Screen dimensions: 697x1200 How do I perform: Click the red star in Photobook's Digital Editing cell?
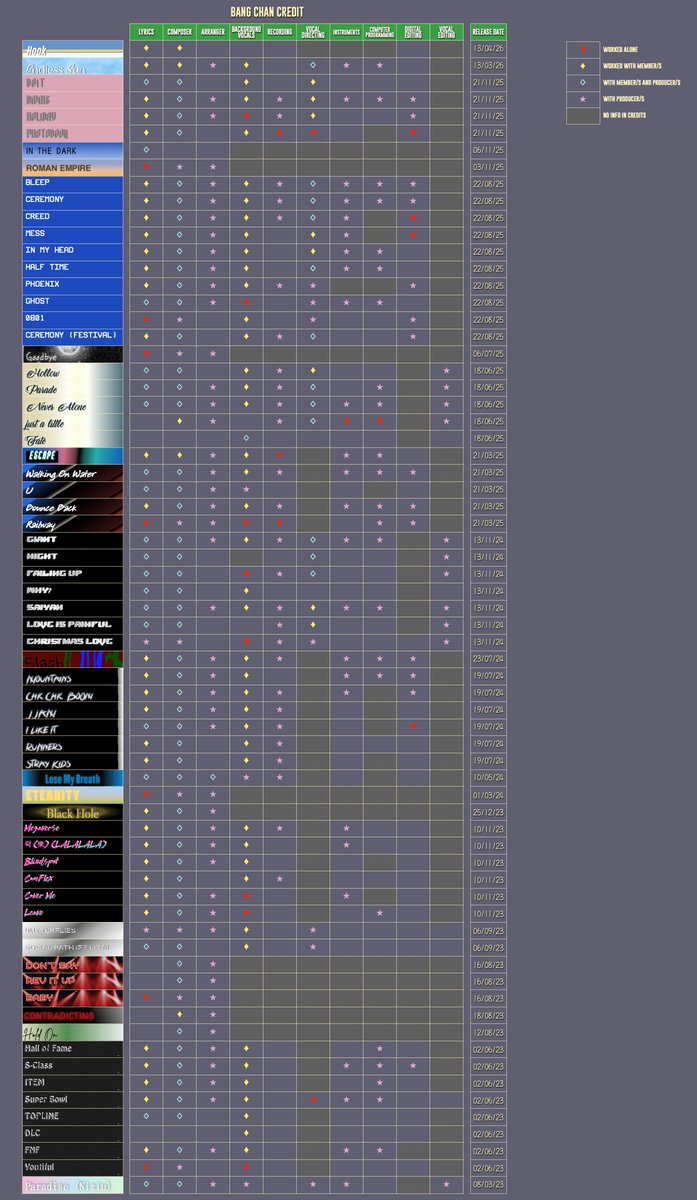pos(413,132)
